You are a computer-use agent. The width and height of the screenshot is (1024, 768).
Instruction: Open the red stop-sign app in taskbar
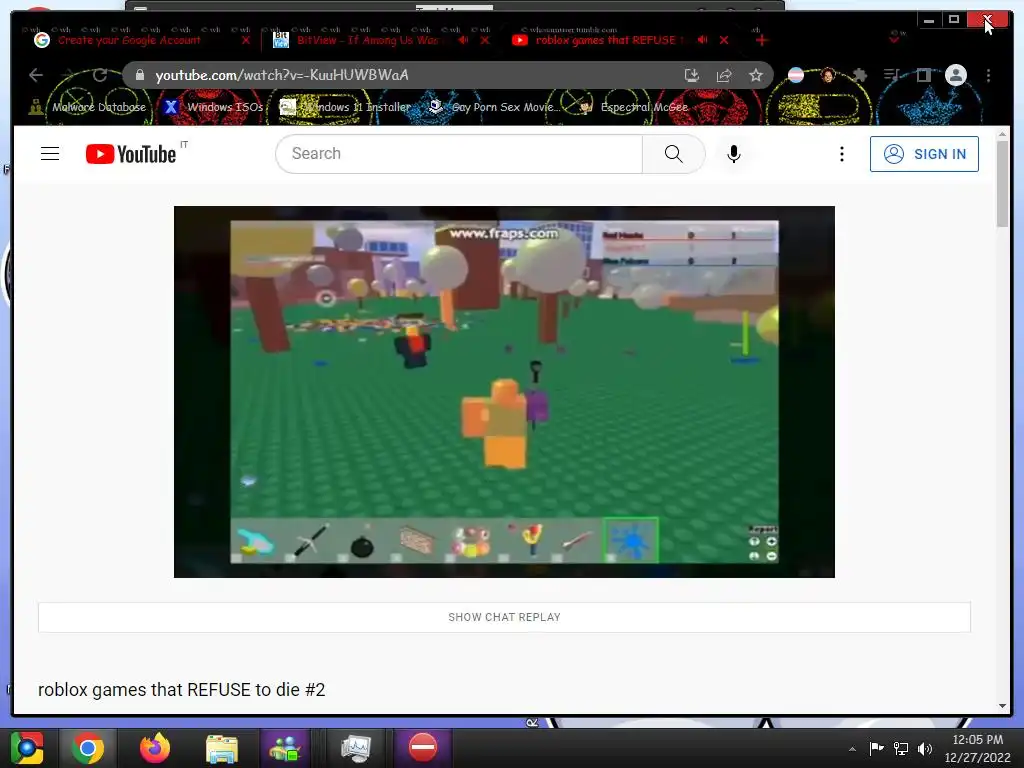point(423,748)
